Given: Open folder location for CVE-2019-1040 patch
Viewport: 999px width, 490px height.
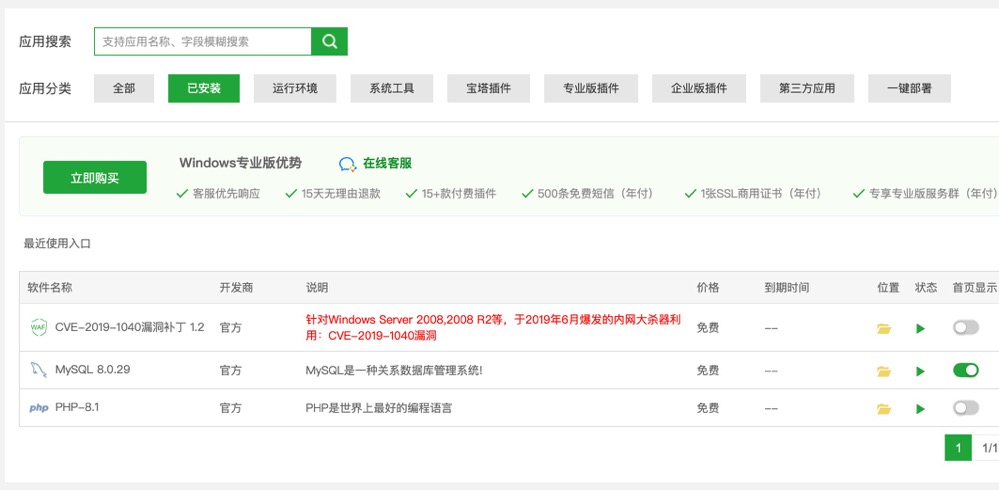Looking at the screenshot, I should [884, 329].
